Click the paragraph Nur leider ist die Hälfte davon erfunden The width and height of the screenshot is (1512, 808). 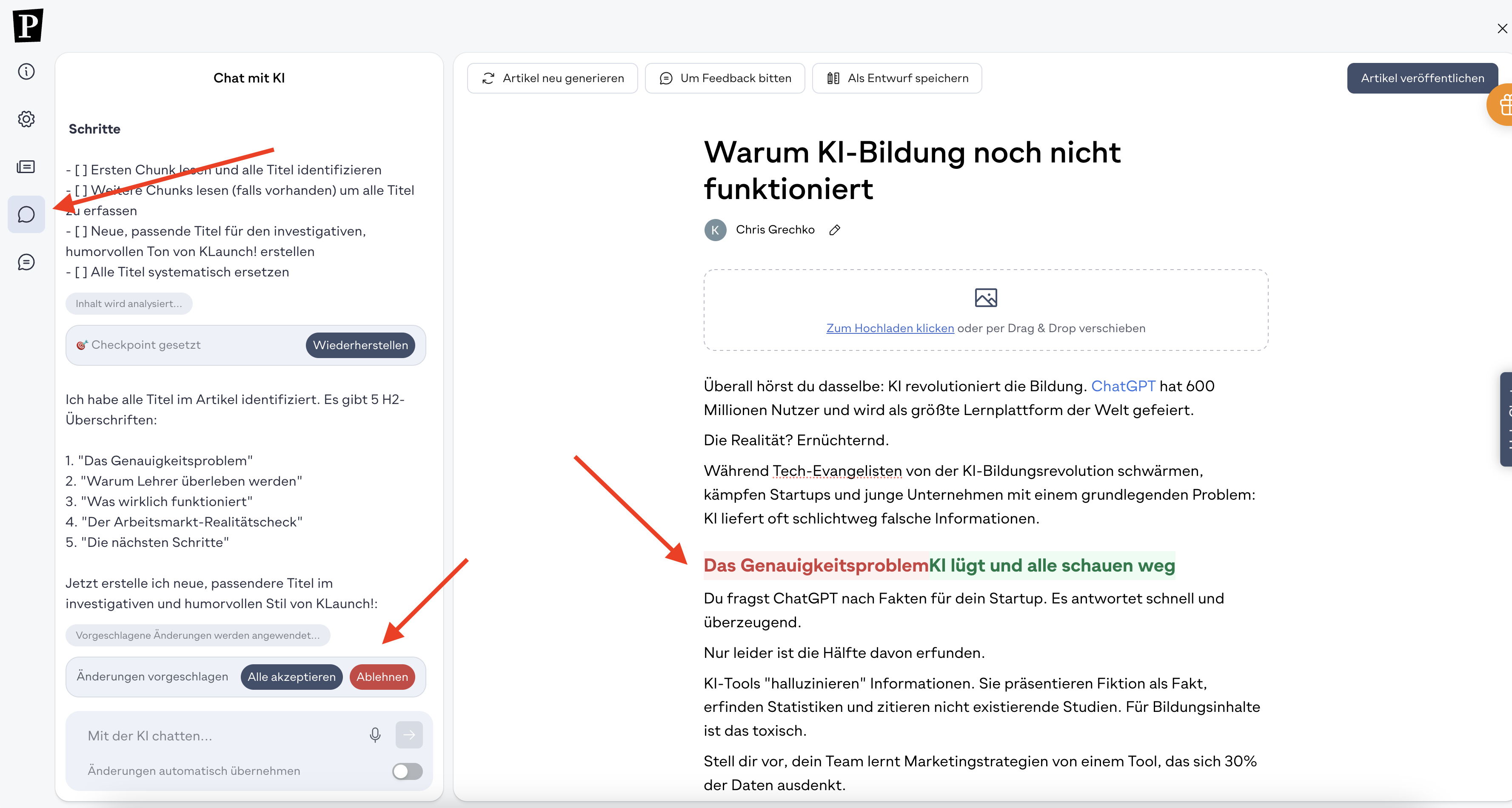tap(844, 652)
